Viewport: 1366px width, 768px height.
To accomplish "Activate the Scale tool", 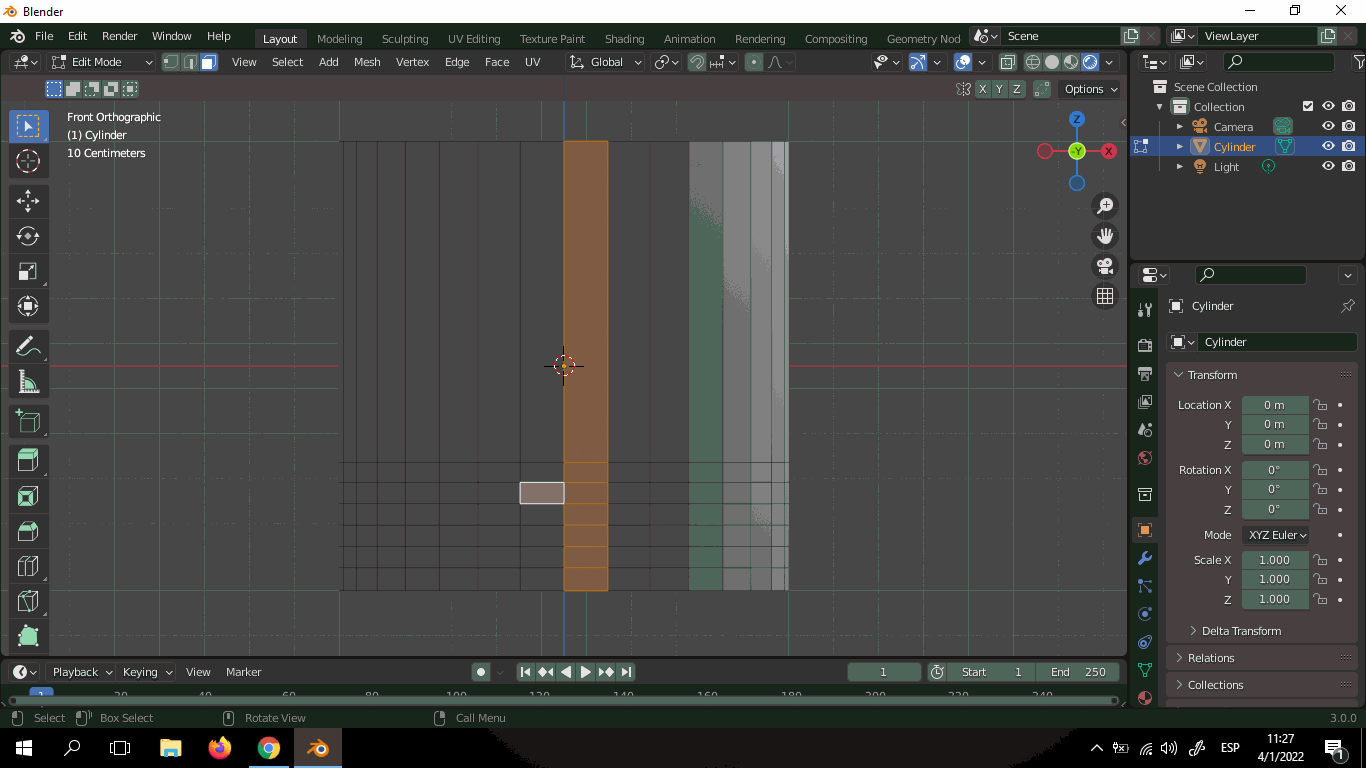I will [x=28, y=271].
